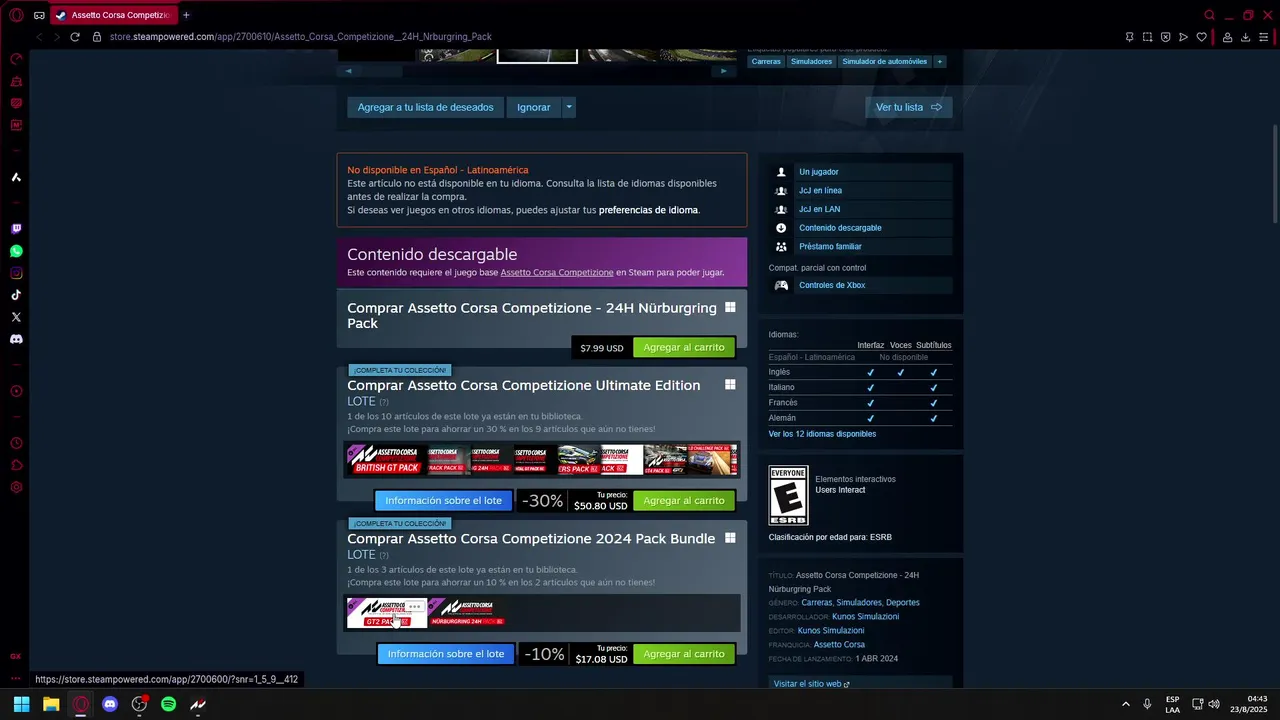Screen dimensions: 1280x720
Task: Open the X (Twitter) sidebar icon
Action: 16,317
